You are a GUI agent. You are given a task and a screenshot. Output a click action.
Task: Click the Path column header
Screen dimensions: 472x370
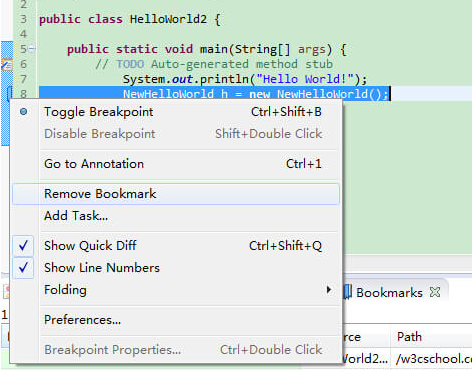(x=431, y=337)
